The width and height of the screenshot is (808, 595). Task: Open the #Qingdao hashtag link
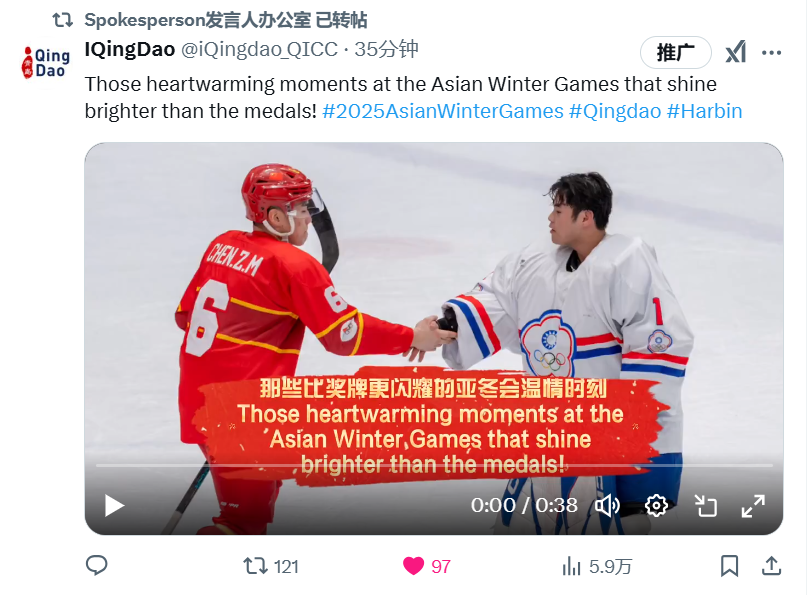pos(615,111)
